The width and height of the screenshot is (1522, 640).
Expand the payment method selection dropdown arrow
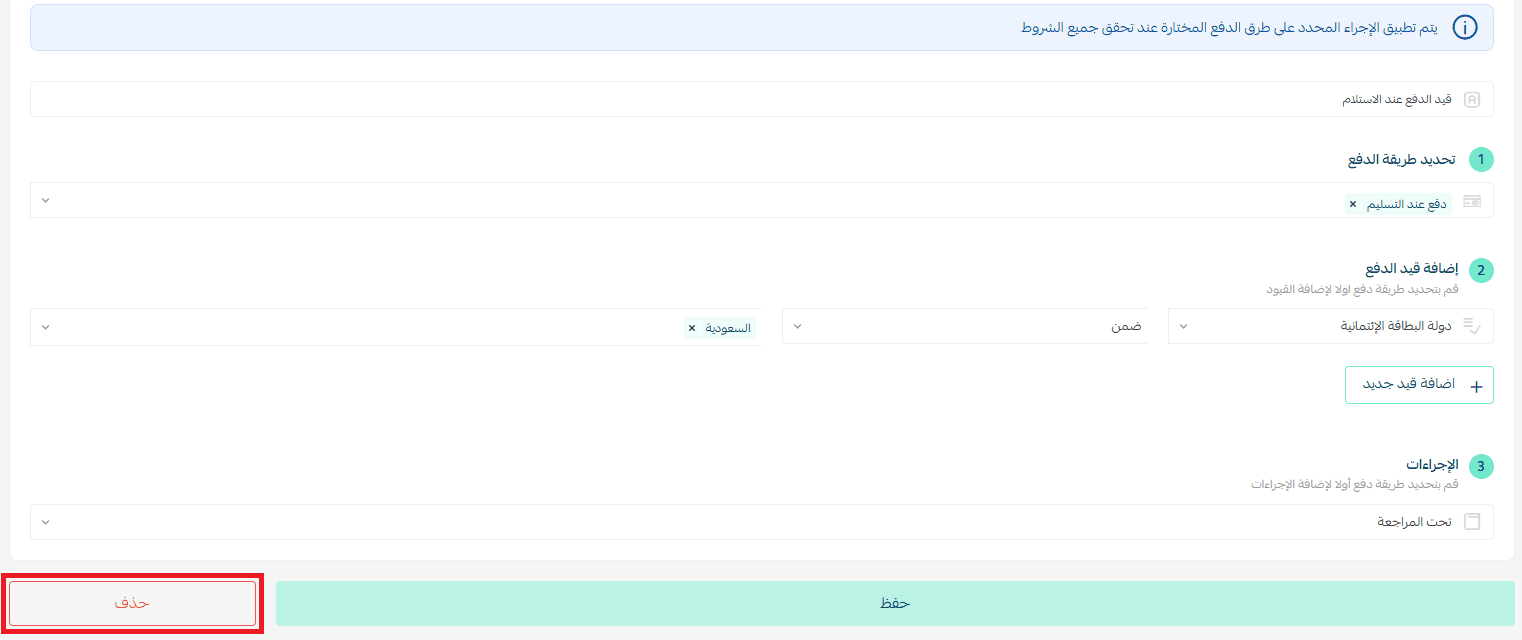coord(45,201)
